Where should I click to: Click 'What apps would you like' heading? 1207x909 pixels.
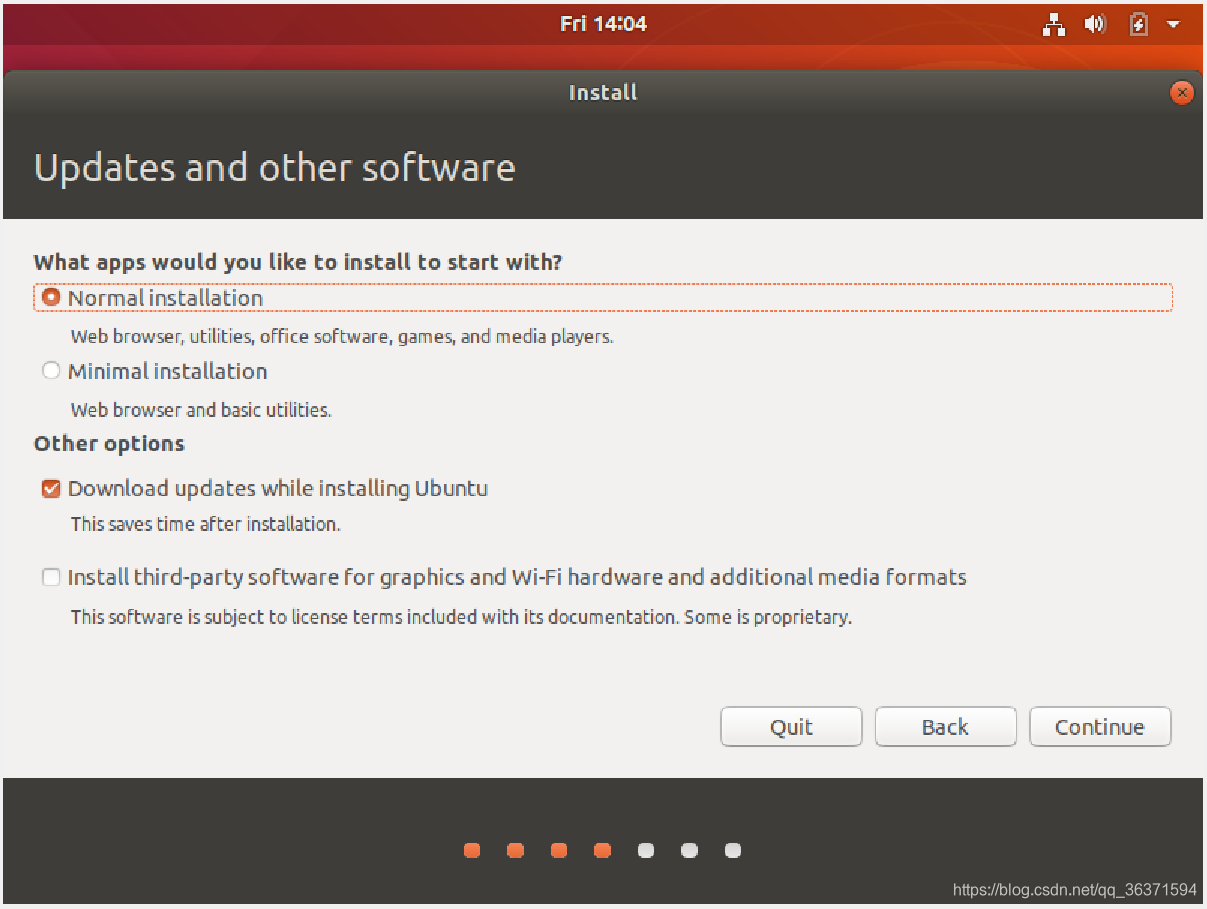pos(298,263)
